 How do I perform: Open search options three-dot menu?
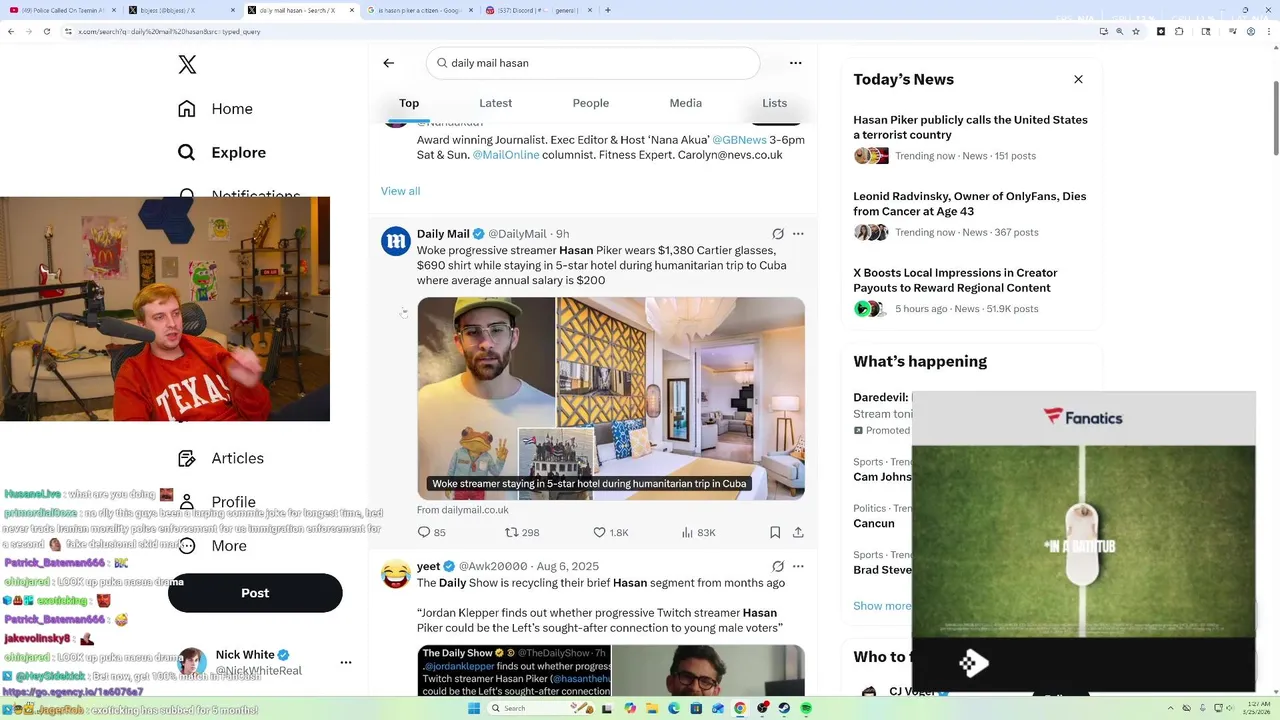pyautogui.click(x=796, y=63)
